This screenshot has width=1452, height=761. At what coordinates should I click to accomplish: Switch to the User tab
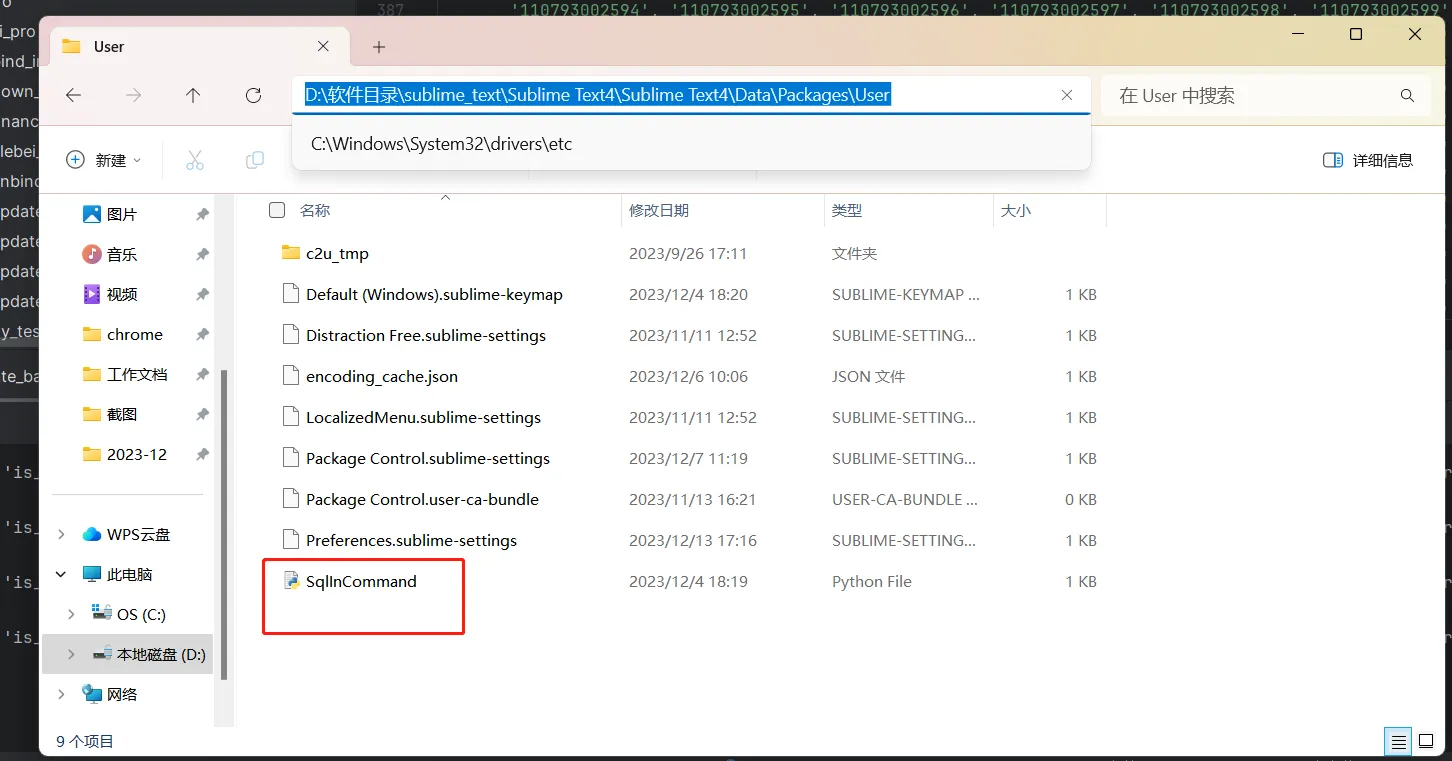pyautogui.click(x=110, y=46)
